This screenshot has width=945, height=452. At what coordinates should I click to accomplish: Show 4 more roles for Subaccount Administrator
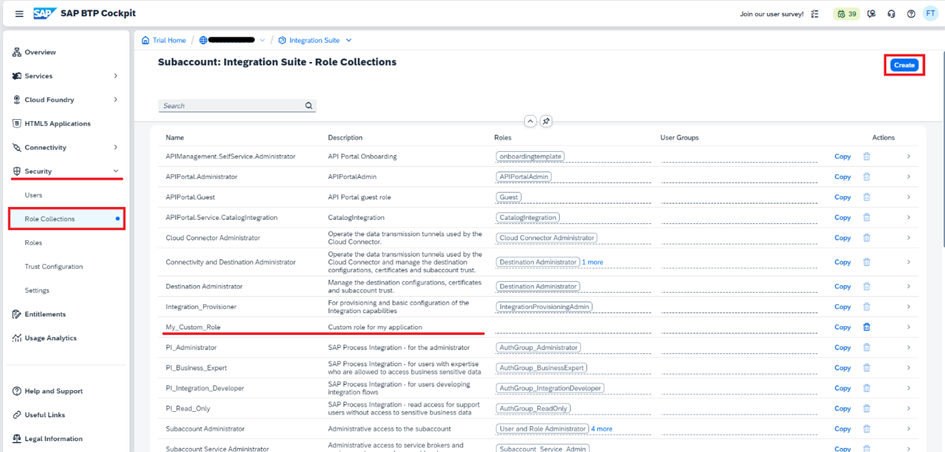point(601,428)
